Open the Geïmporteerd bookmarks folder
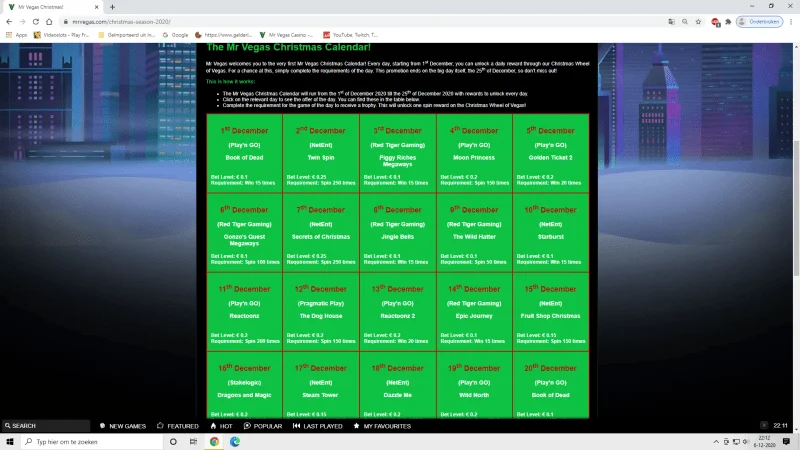Image resolution: width=800 pixels, height=450 pixels. coord(126,35)
